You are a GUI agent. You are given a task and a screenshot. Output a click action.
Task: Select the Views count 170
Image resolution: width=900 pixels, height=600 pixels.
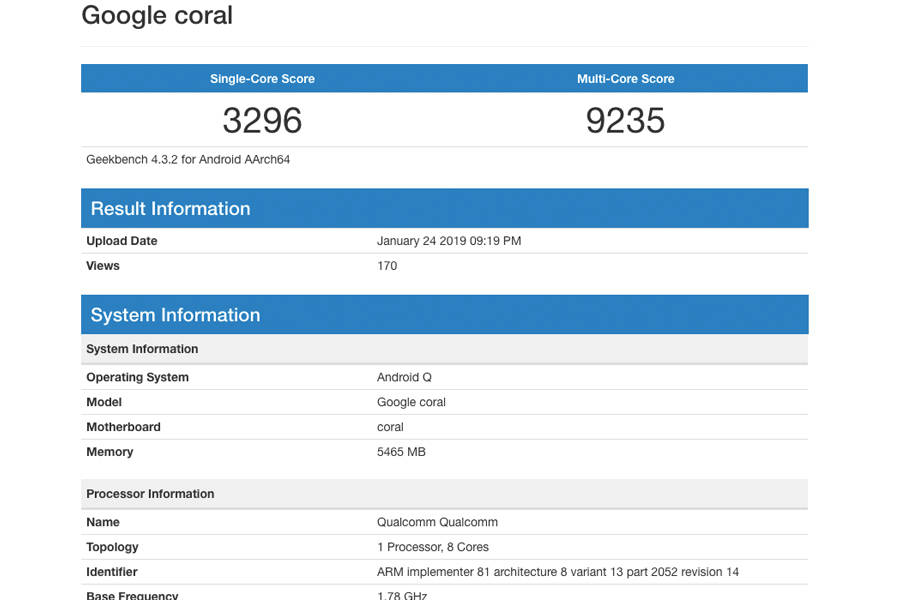385,266
